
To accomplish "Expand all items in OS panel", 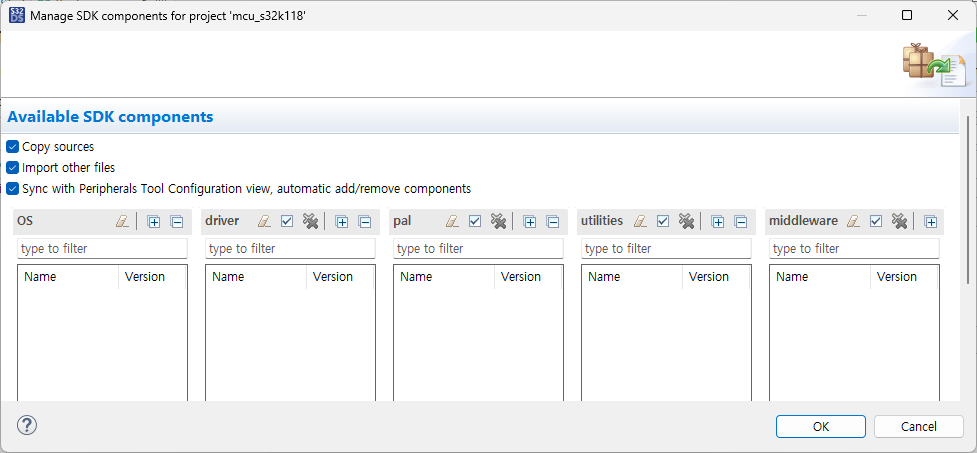I will [x=154, y=221].
